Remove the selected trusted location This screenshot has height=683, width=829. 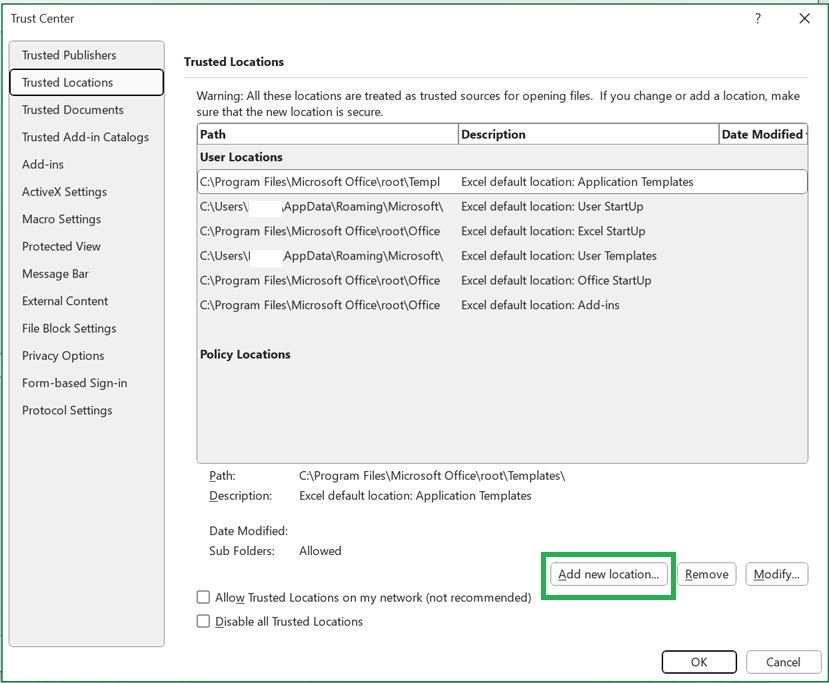coord(706,574)
